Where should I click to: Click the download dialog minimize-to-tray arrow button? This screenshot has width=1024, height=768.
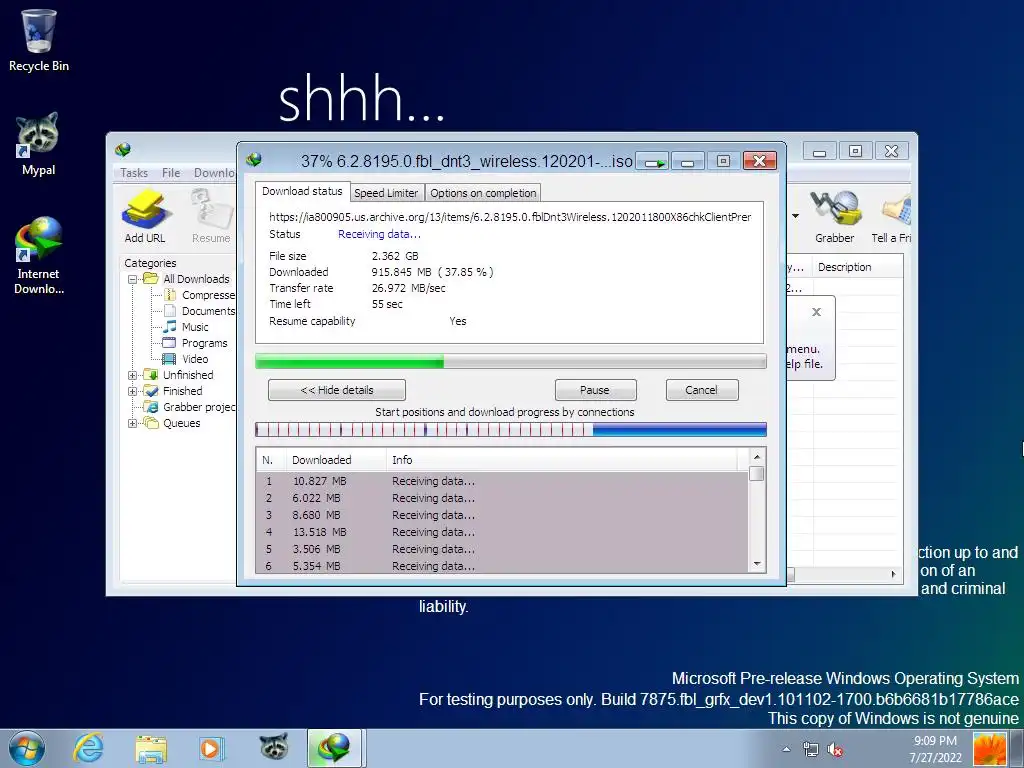tap(652, 161)
